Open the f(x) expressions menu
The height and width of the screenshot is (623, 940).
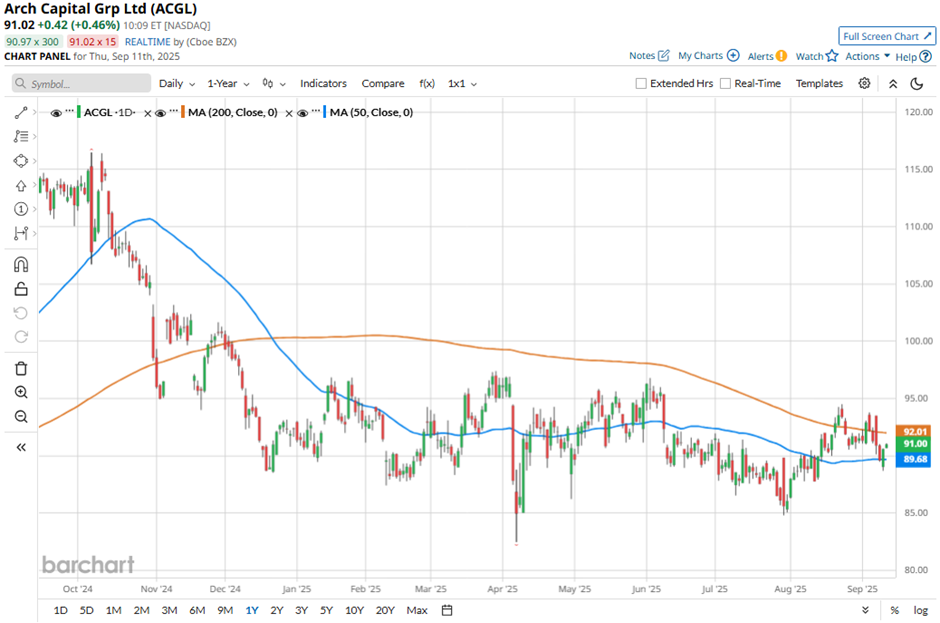click(x=427, y=84)
